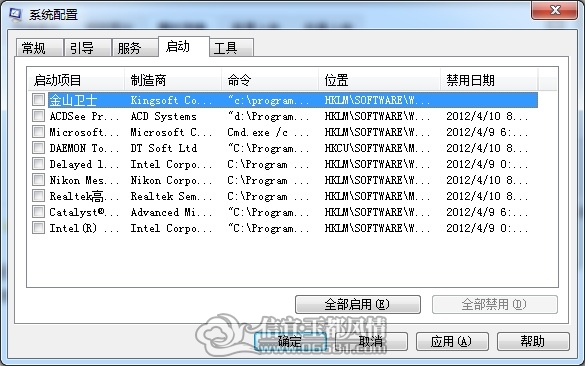Click the Kingsoft Co... manufacturer cell

click(171, 100)
